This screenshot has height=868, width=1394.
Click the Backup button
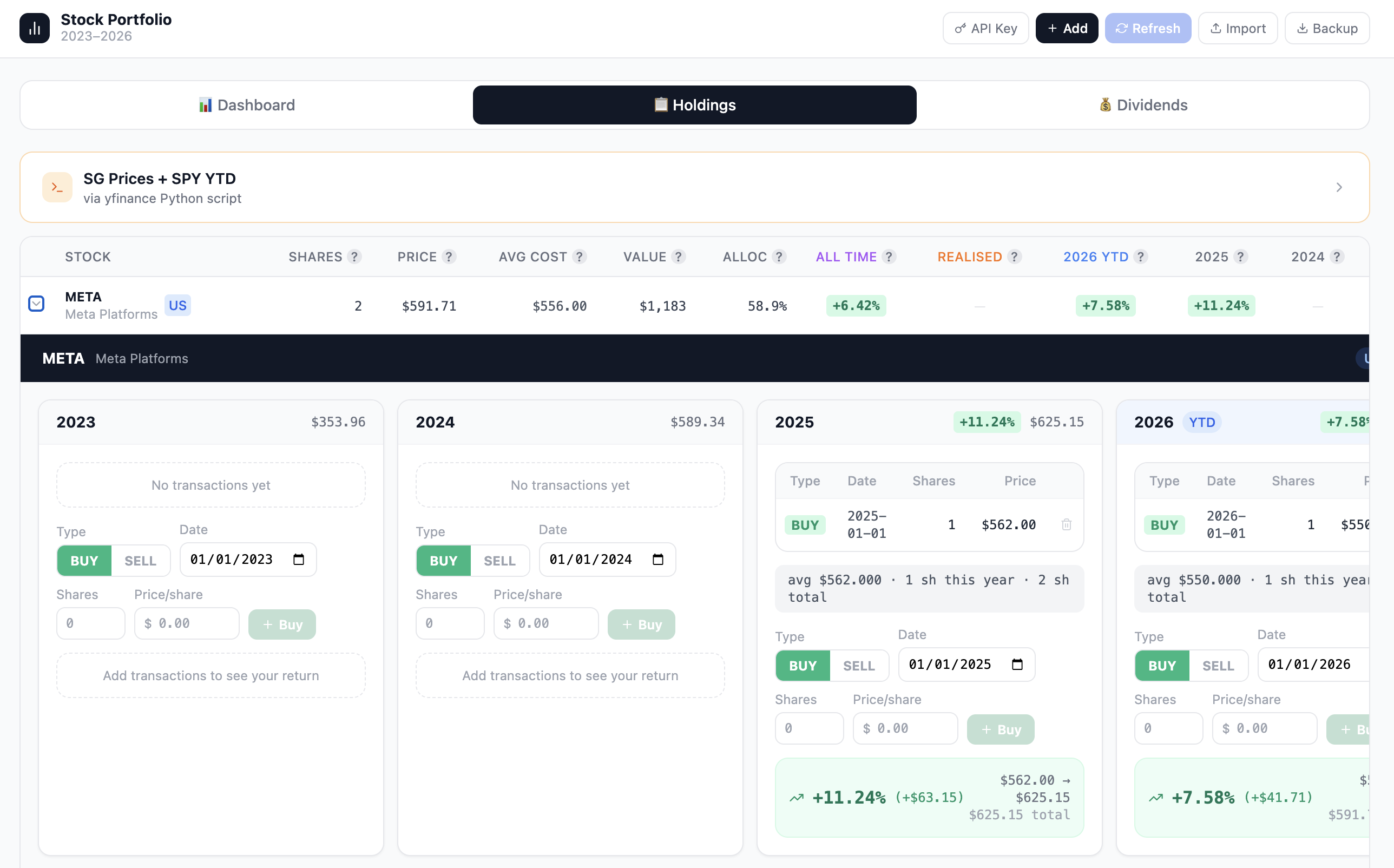coord(1326,28)
